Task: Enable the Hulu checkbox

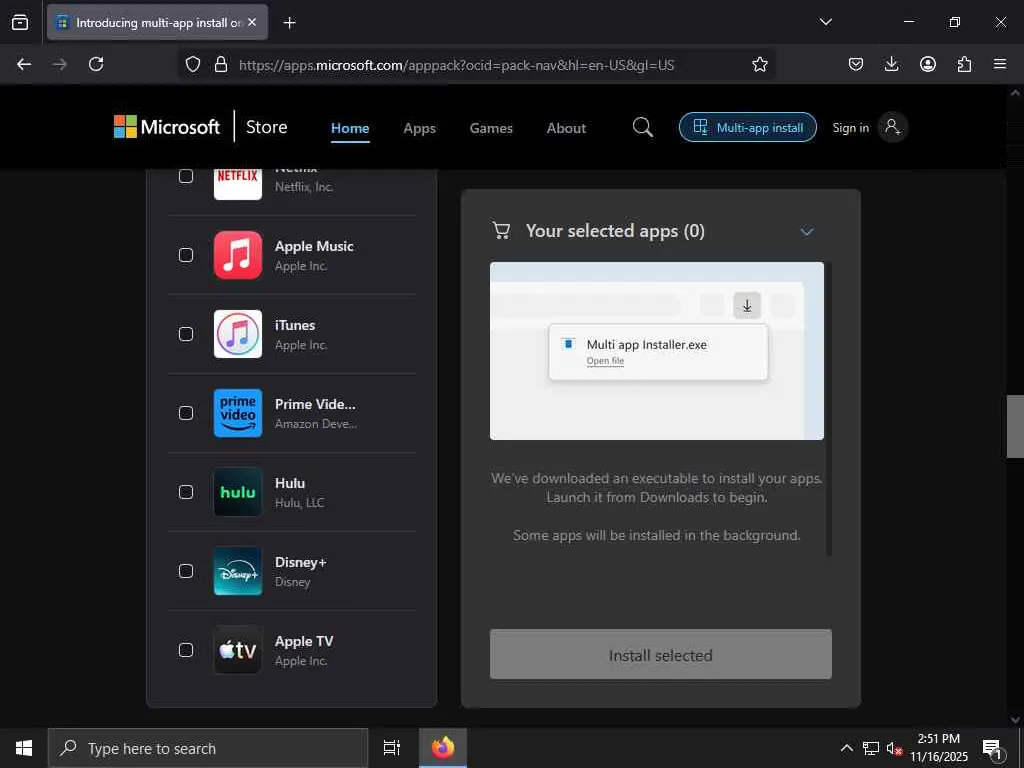Action: point(186,492)
